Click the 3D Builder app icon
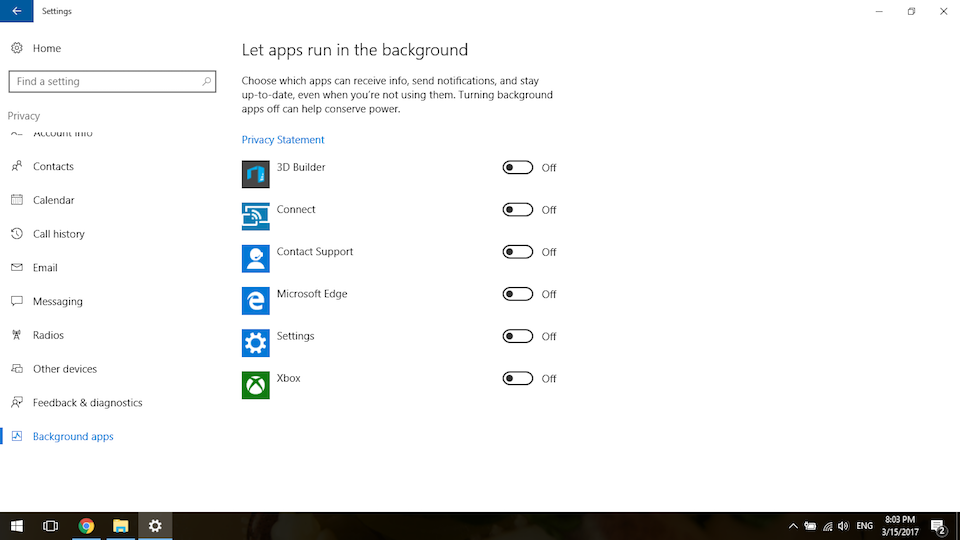The height and width of the screenshot is (540, 960). 255,174
